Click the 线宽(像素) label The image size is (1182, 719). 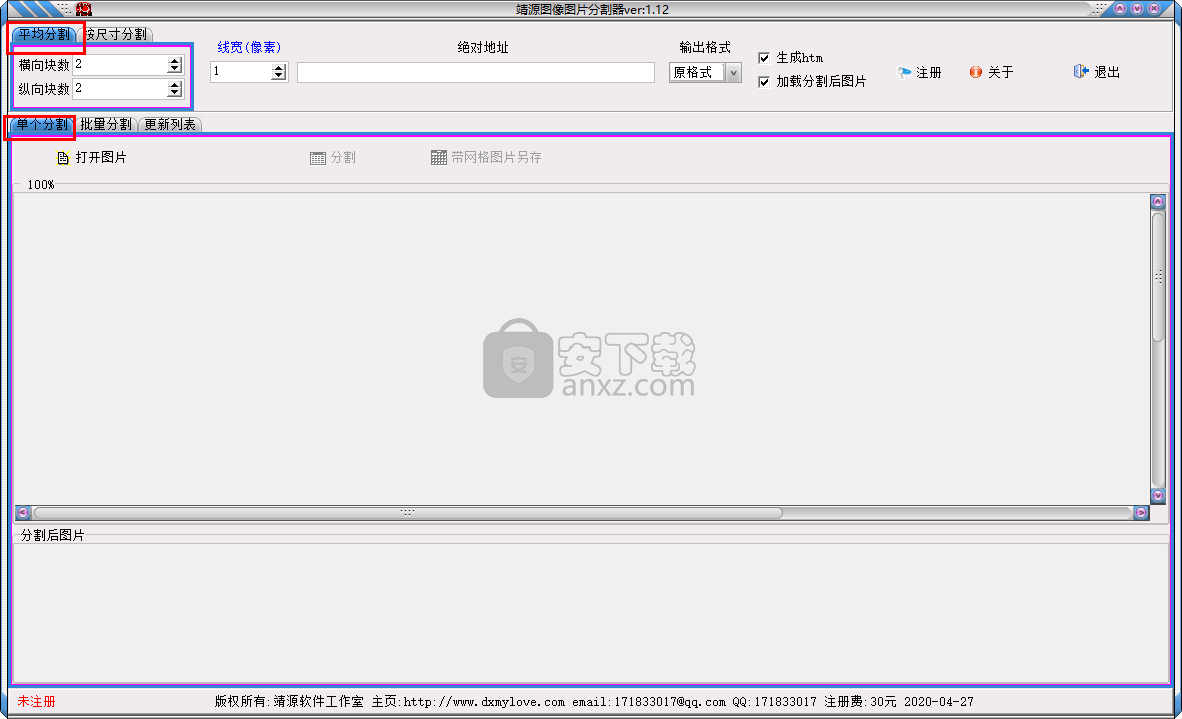pos(250,47)
